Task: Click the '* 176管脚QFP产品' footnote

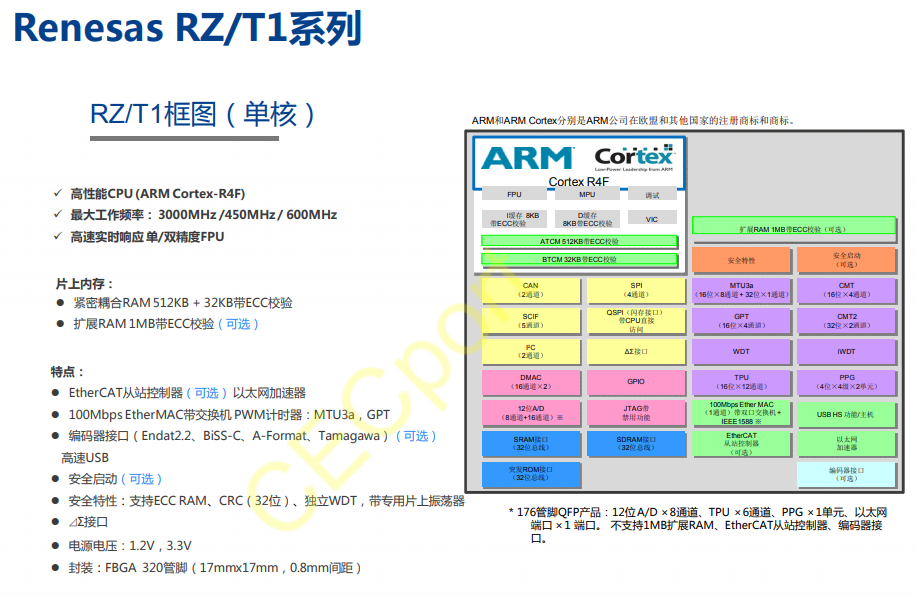Action: coord(698,525)
